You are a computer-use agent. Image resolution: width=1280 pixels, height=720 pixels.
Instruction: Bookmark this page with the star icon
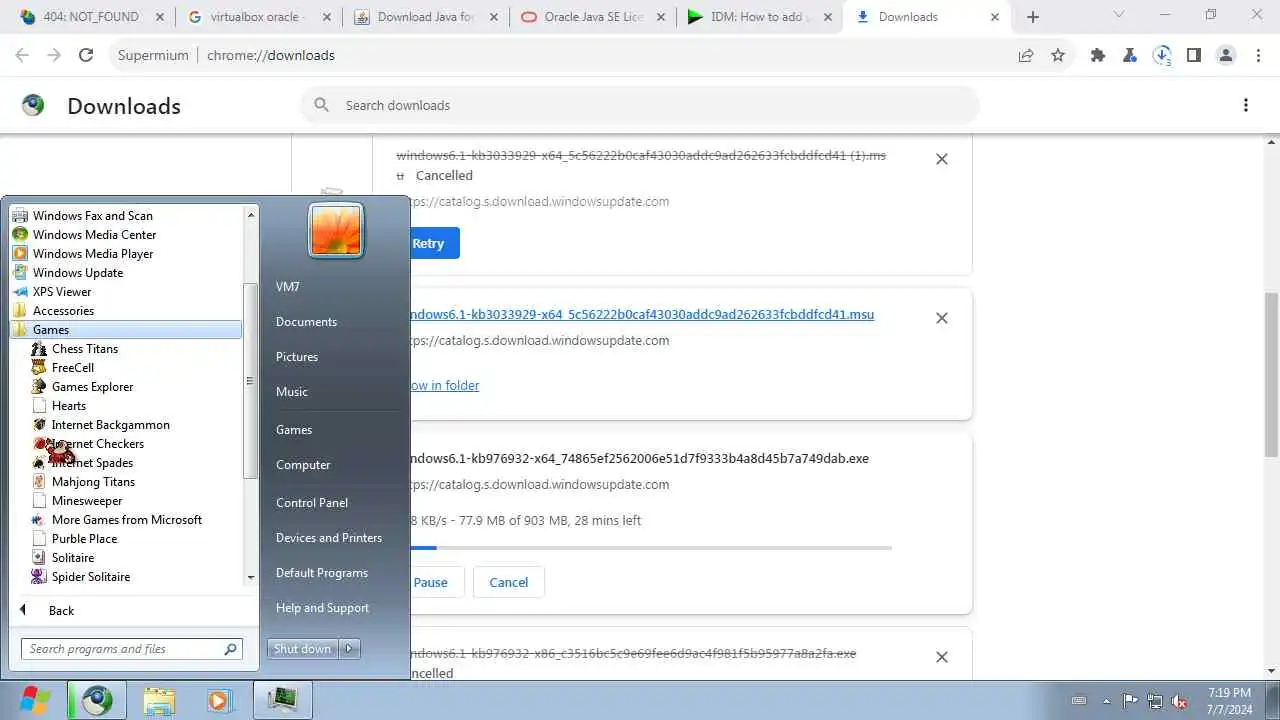tap(1058, 55)
